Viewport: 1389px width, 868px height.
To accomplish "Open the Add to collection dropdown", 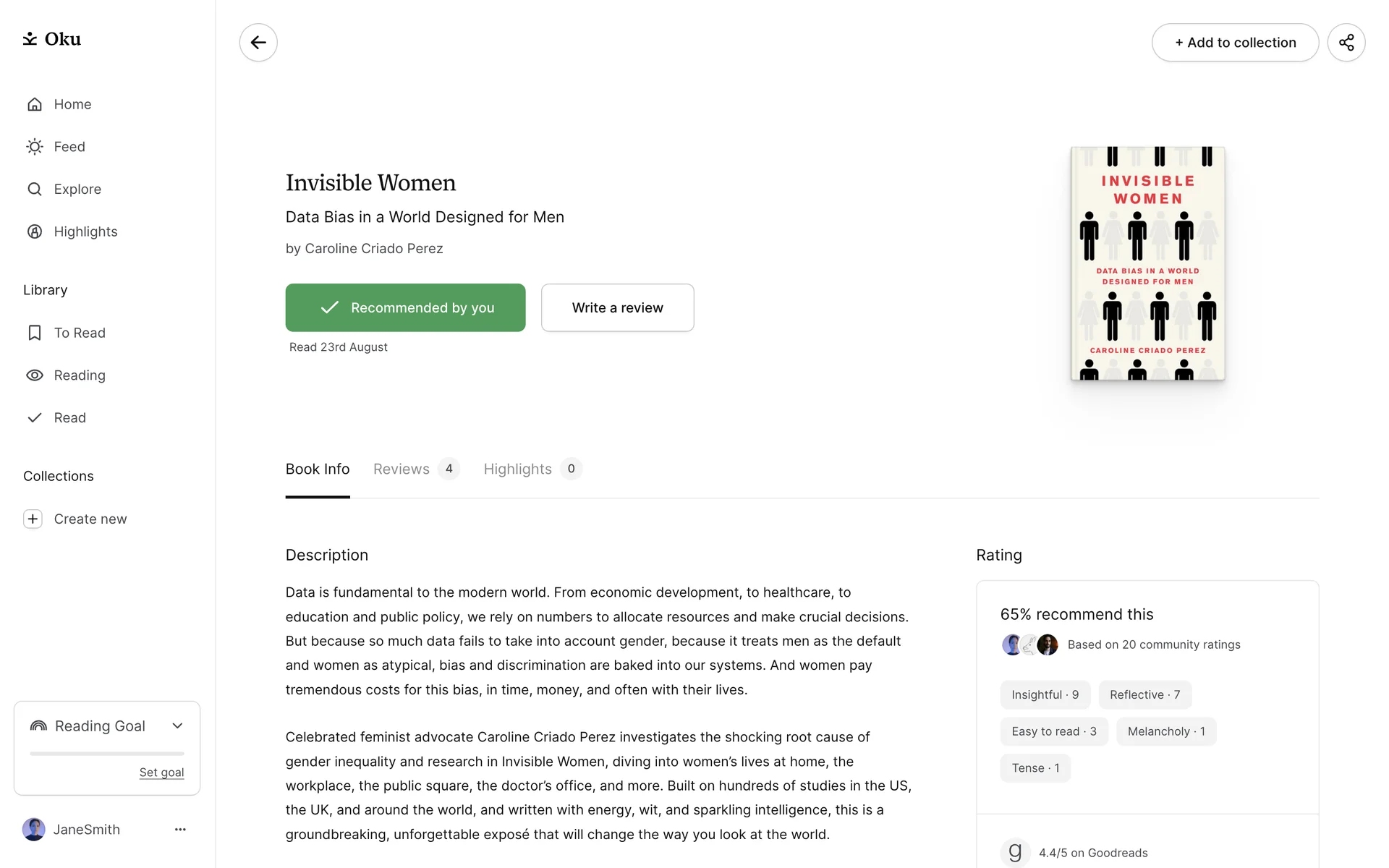I will (x=1235, y=43).
